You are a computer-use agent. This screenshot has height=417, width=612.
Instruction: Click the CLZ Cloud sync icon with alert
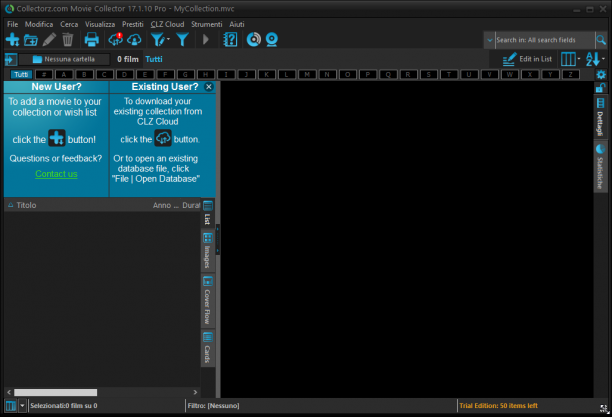pyautogui.click(x=116, y=39)
